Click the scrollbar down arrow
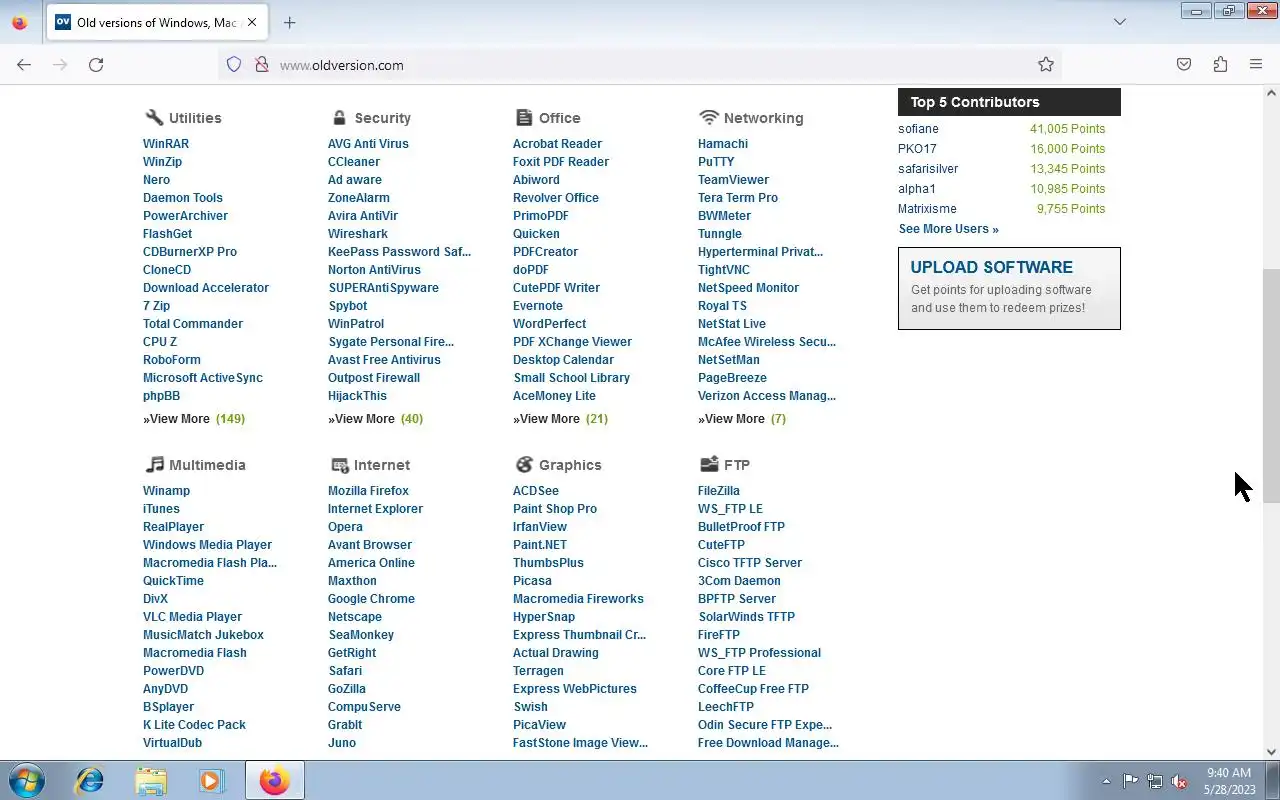Screen dimensions: 1280x800 1271,752
